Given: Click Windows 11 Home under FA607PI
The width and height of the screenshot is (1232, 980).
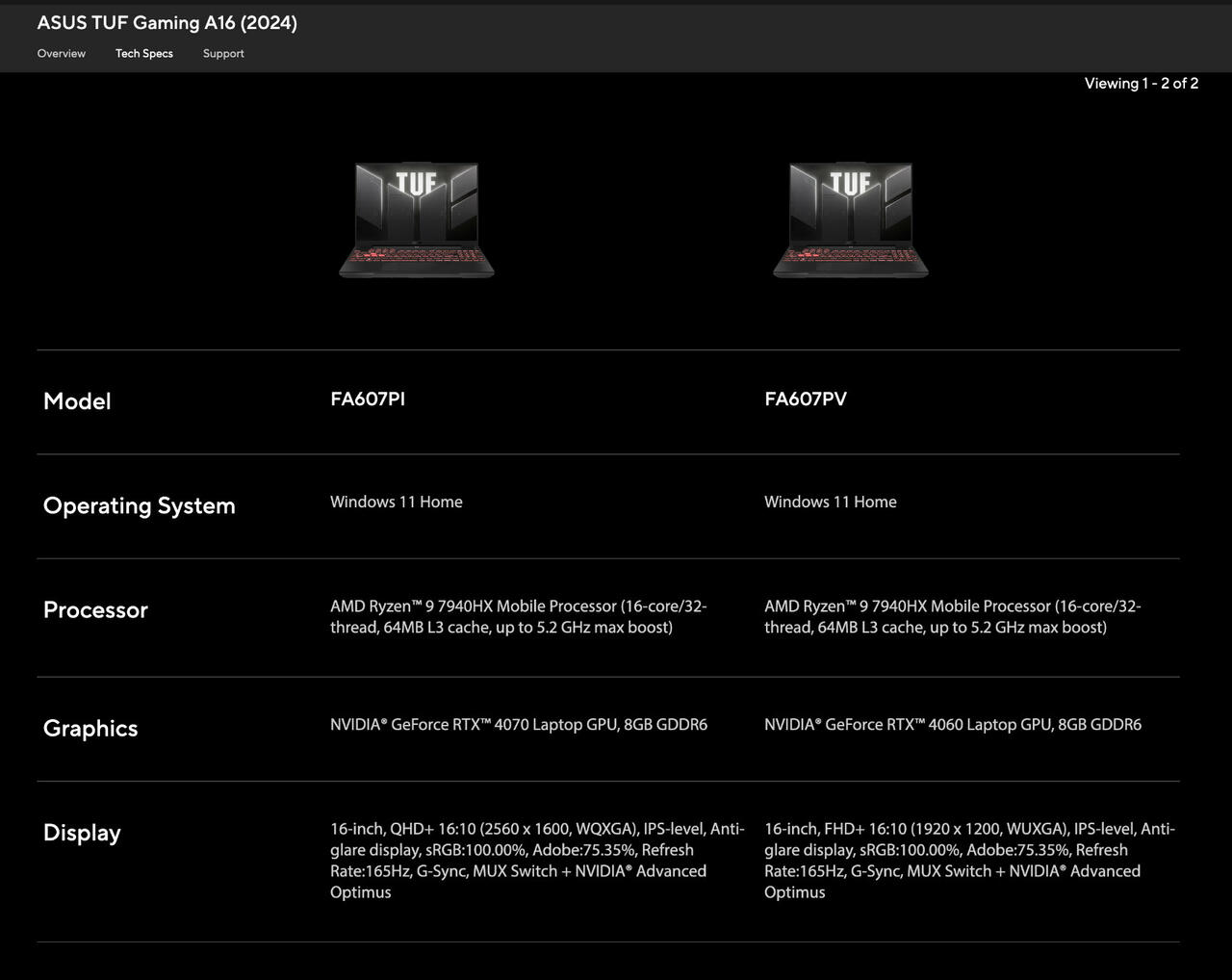Looking at the screenshot, I should coord(397,503).
